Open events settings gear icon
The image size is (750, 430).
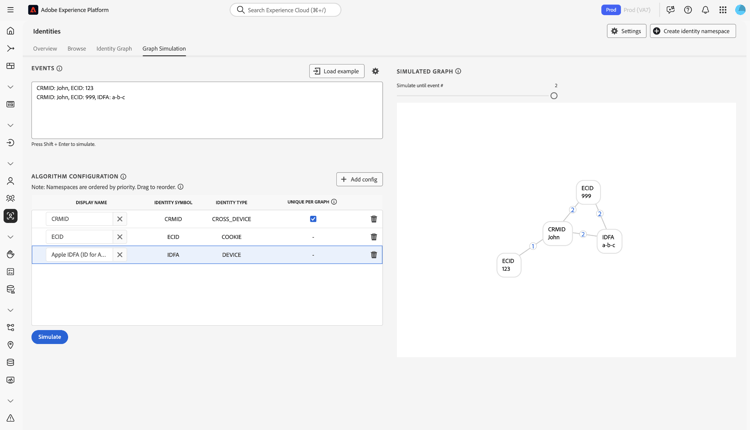coord(376,71)
